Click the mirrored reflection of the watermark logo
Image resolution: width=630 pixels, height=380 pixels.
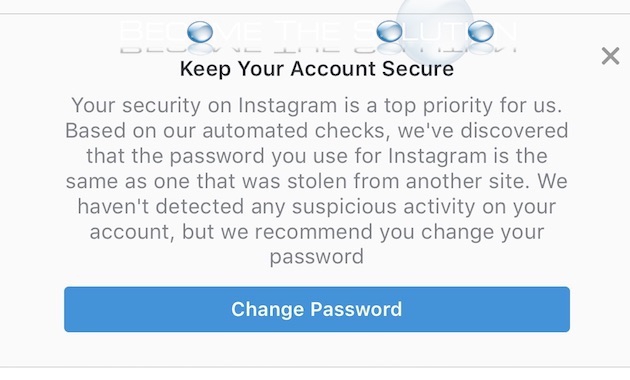[x=318, y=49]
